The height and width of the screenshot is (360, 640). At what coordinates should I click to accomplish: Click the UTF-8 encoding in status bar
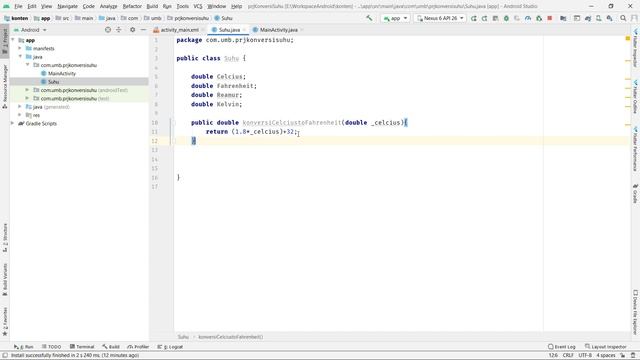(585, 356)
